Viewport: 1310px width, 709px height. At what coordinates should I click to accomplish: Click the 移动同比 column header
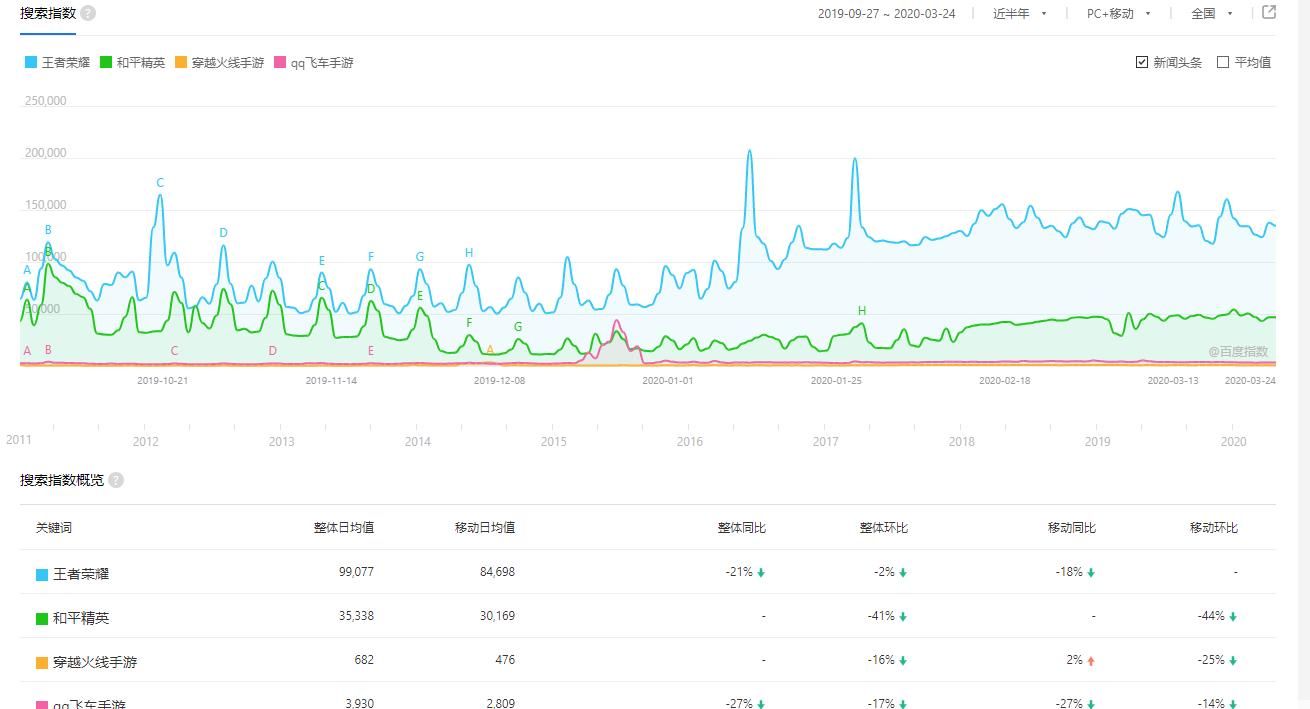(1072, 527)
